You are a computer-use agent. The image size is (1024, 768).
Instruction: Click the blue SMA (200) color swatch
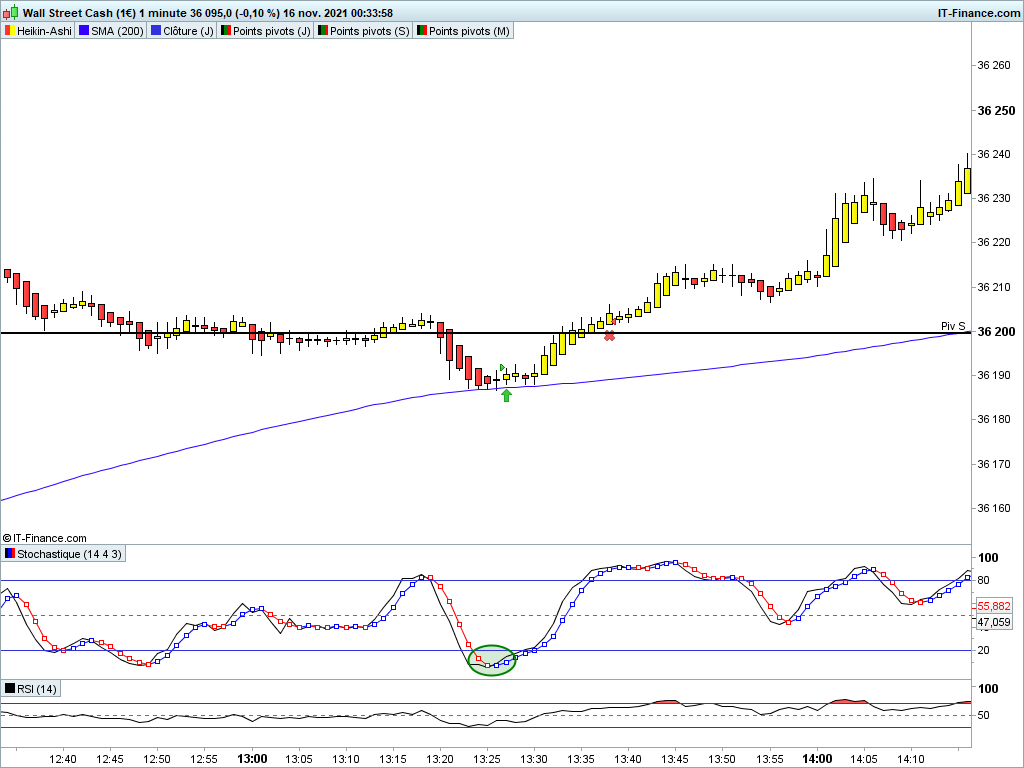(84, 31)
